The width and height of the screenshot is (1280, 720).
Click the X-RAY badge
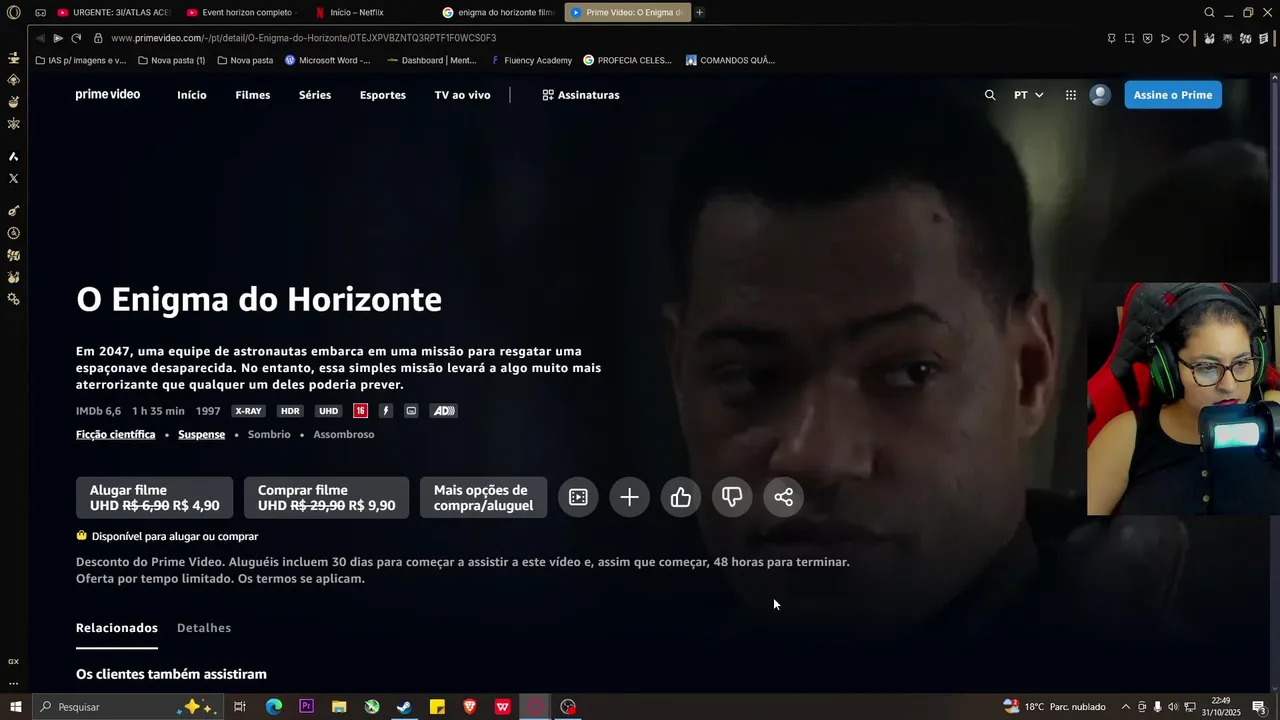[248, 411]
